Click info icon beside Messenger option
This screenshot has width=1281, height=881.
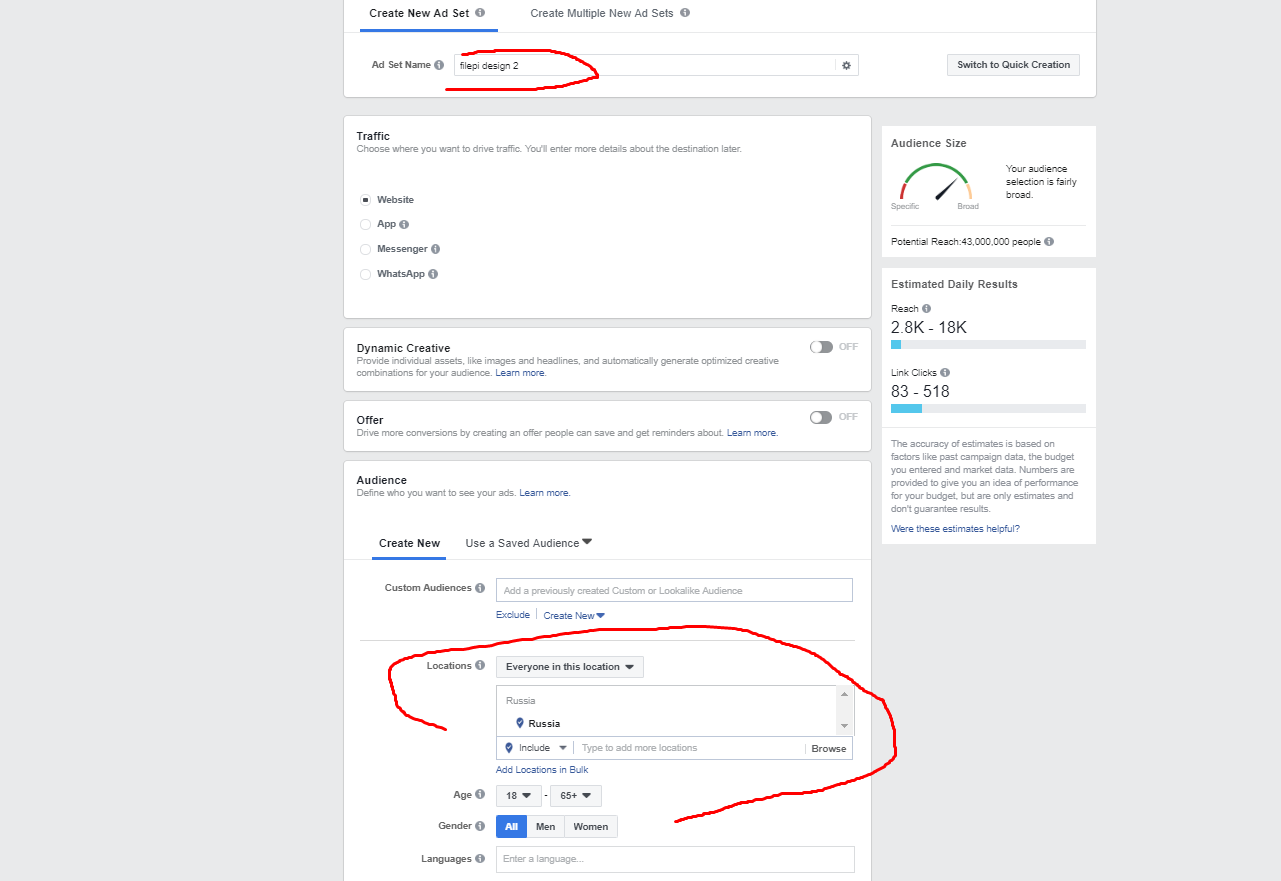pyautogui.click(x=435, y=249)
